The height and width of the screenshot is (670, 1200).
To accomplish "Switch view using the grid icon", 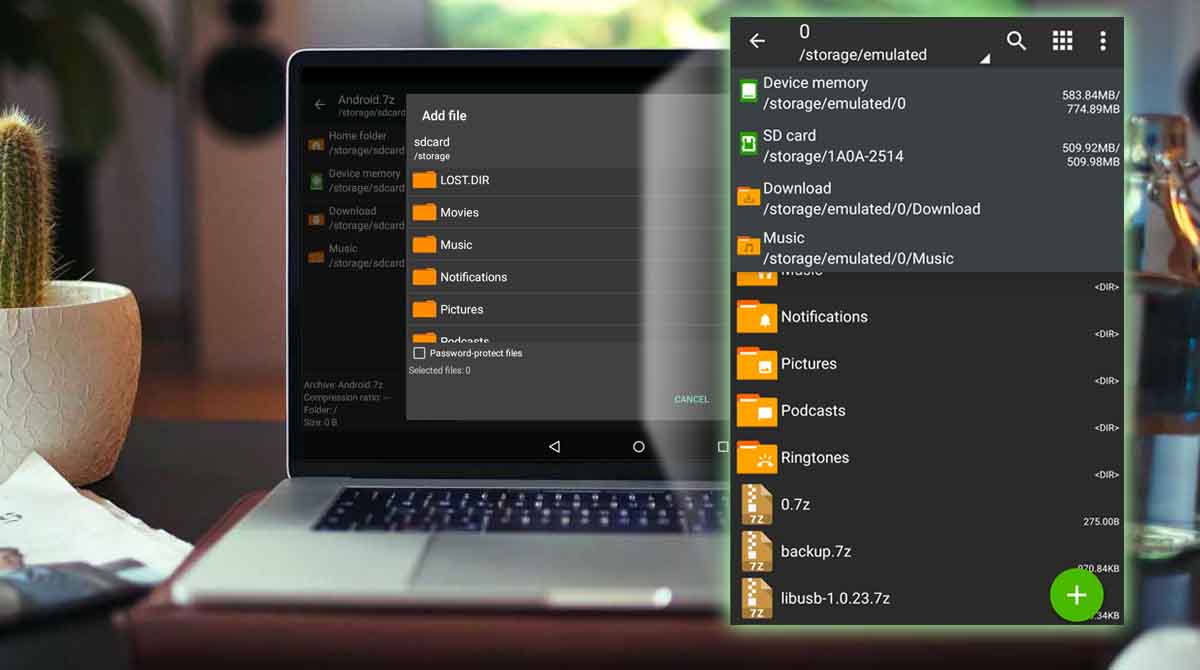I will (x=1062, y=41).
